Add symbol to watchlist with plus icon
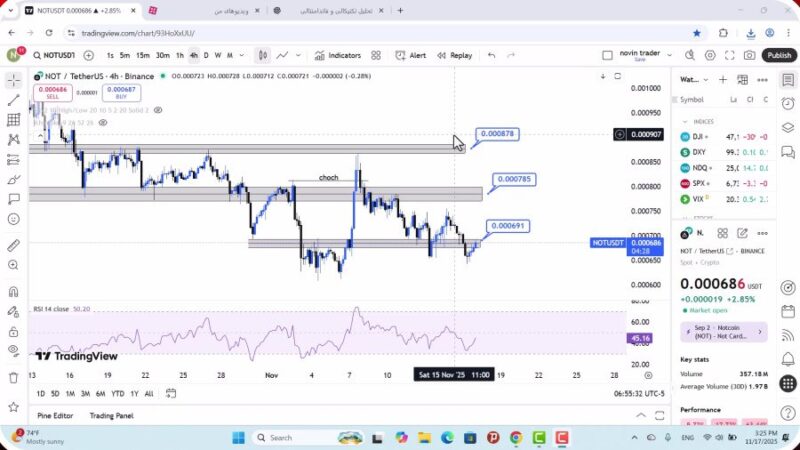 (x=722, y=79)
